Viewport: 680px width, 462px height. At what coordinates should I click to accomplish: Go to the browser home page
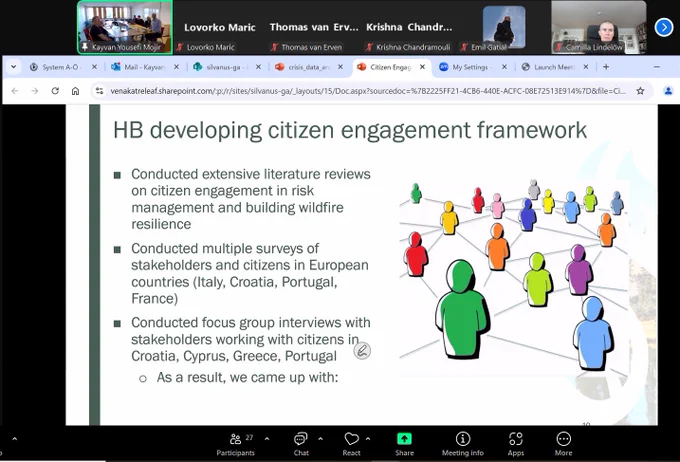click(75, 91)
